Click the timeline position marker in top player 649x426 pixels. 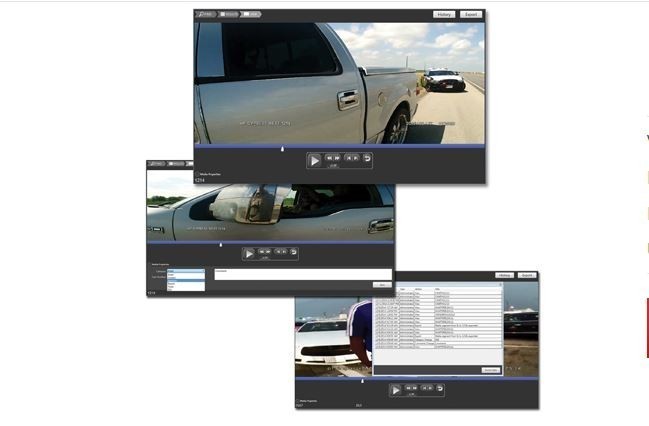click(283, 149)
